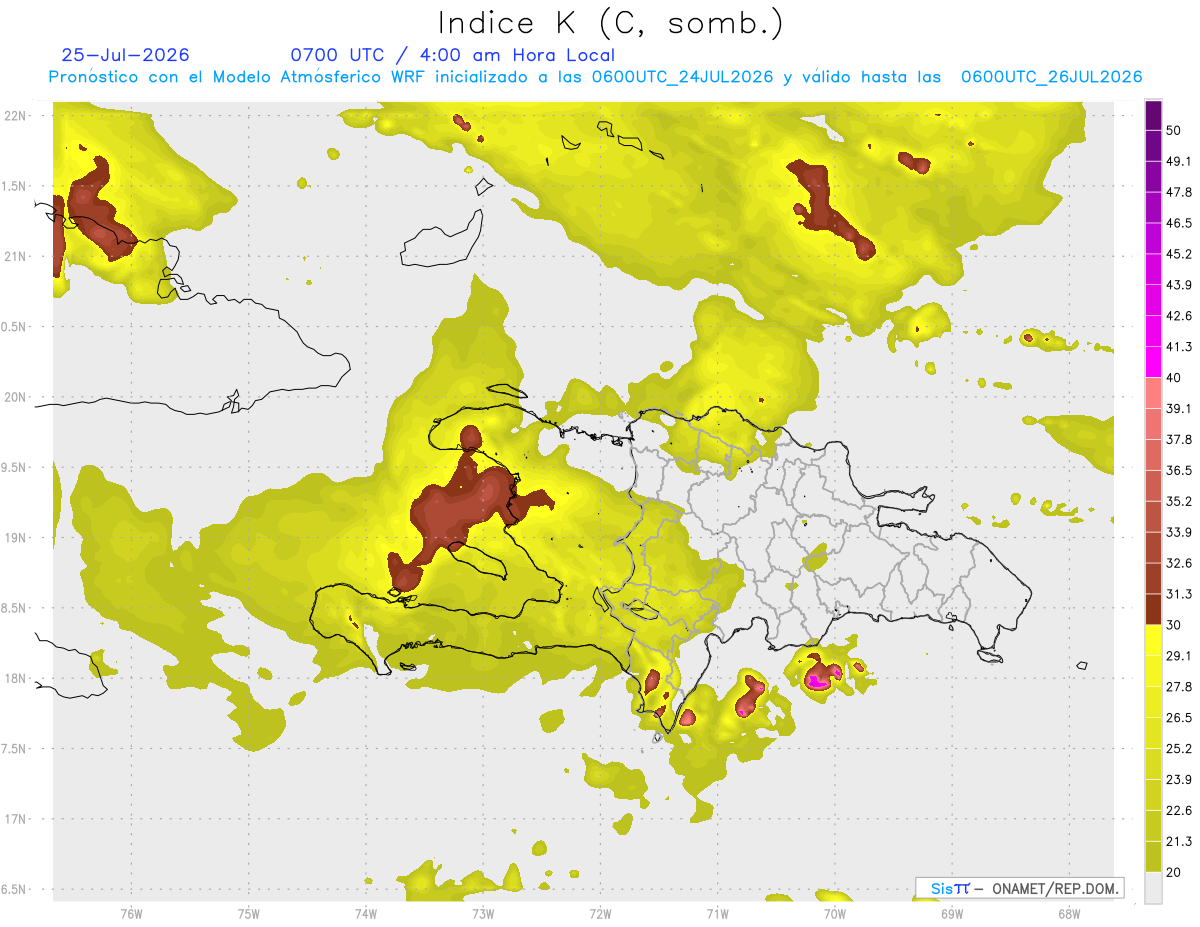Click the "72W" longitude axis label

tap(600, 913)
